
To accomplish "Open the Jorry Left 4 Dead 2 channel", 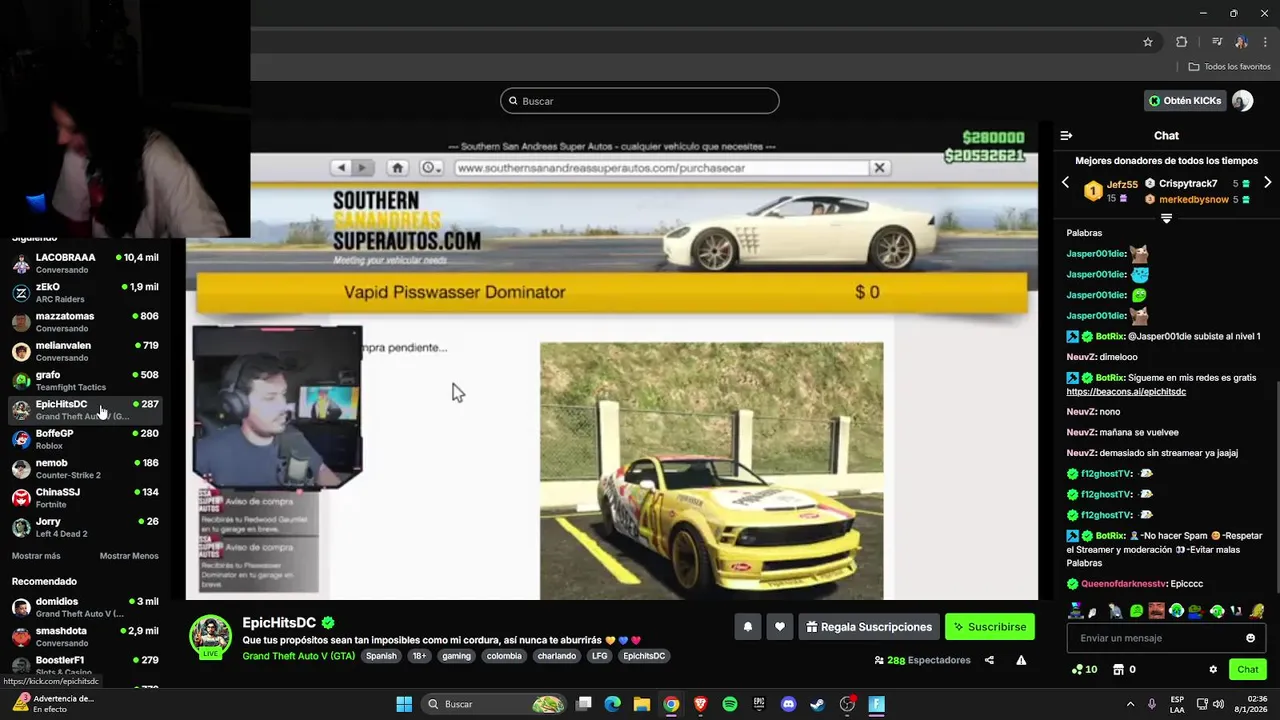I will [x=85, y=527].
